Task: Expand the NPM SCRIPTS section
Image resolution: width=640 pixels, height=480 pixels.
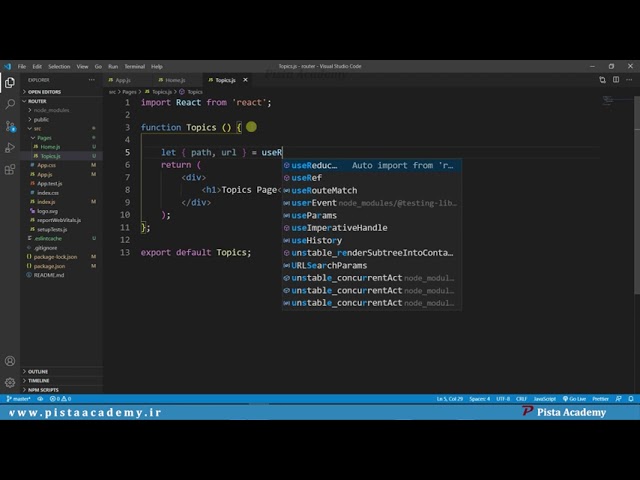Action: click(61, 390)
